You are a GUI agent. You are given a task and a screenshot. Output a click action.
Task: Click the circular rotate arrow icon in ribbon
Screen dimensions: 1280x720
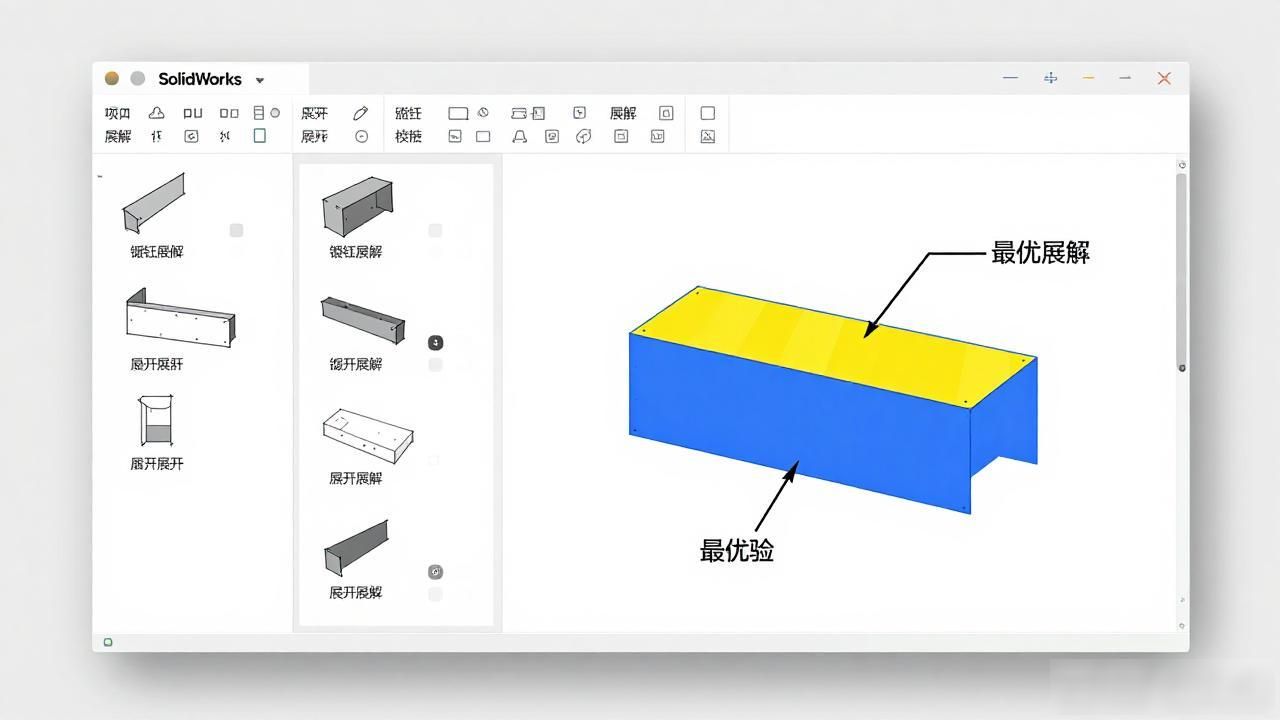(x=583, y=136)
